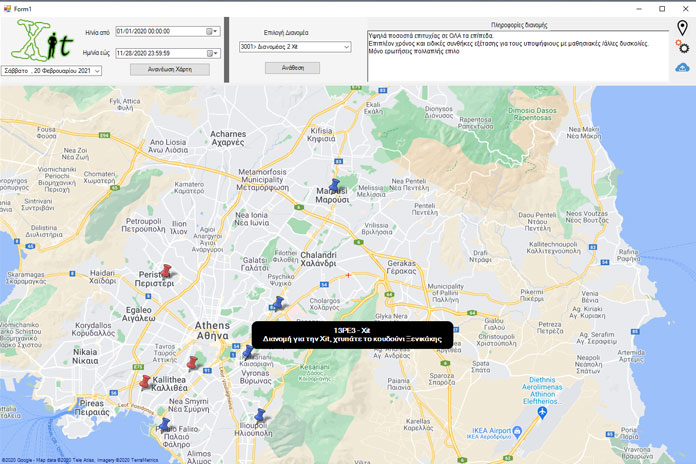Screen dimensions: 696x464
Task: Click the blue cloud upload icon
Action: [x=682, y=67]
